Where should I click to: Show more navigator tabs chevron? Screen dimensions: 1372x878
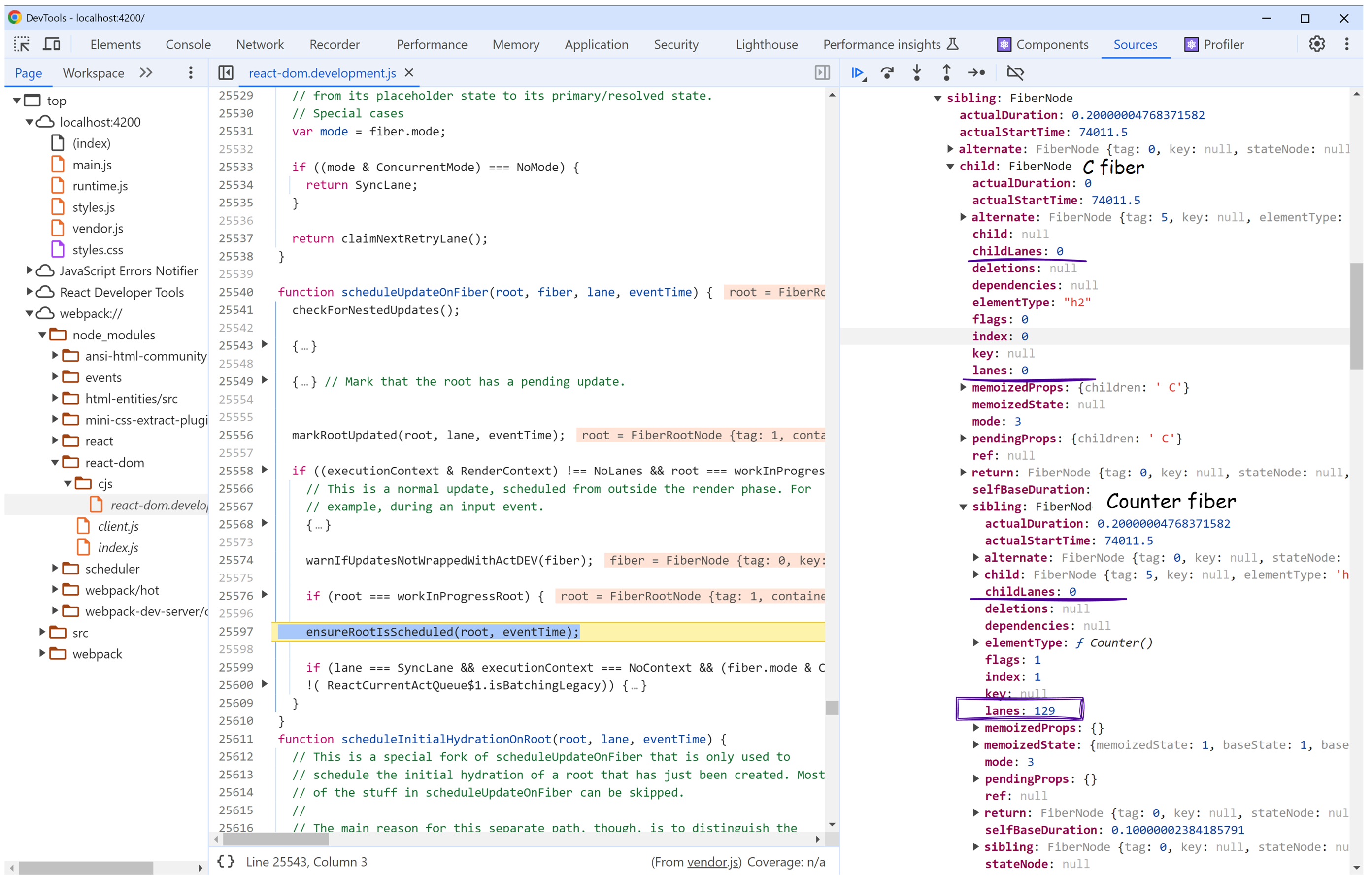146,73
